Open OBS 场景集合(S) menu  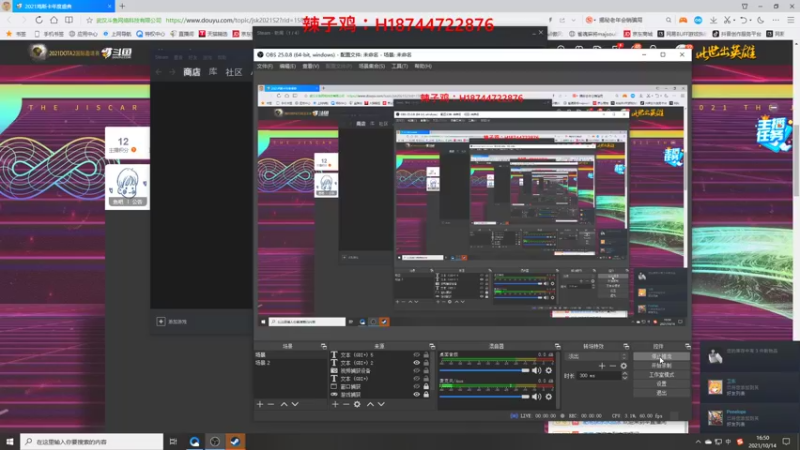pyautogui.click(x=371, y=66)
